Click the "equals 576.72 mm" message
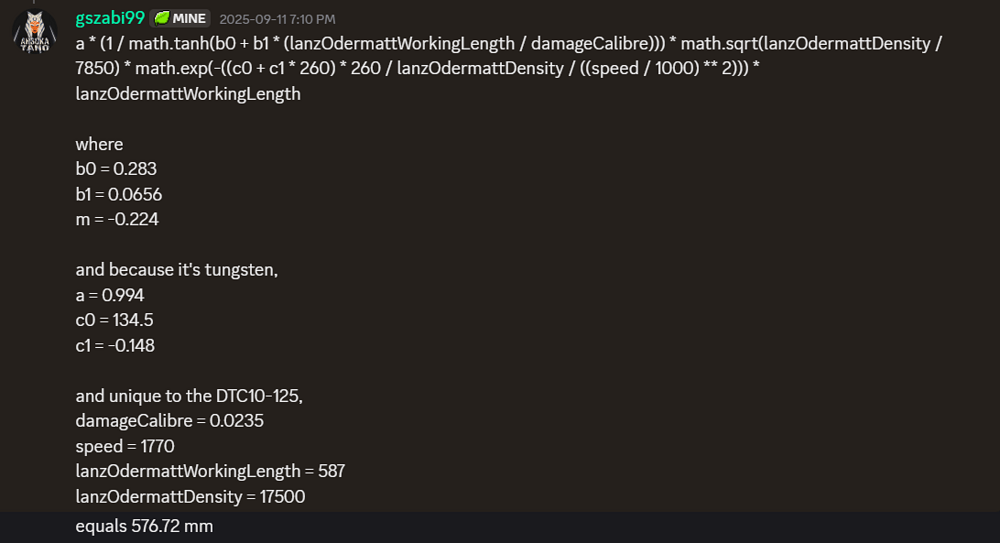1000x543 pixels. tap(144, 526)
